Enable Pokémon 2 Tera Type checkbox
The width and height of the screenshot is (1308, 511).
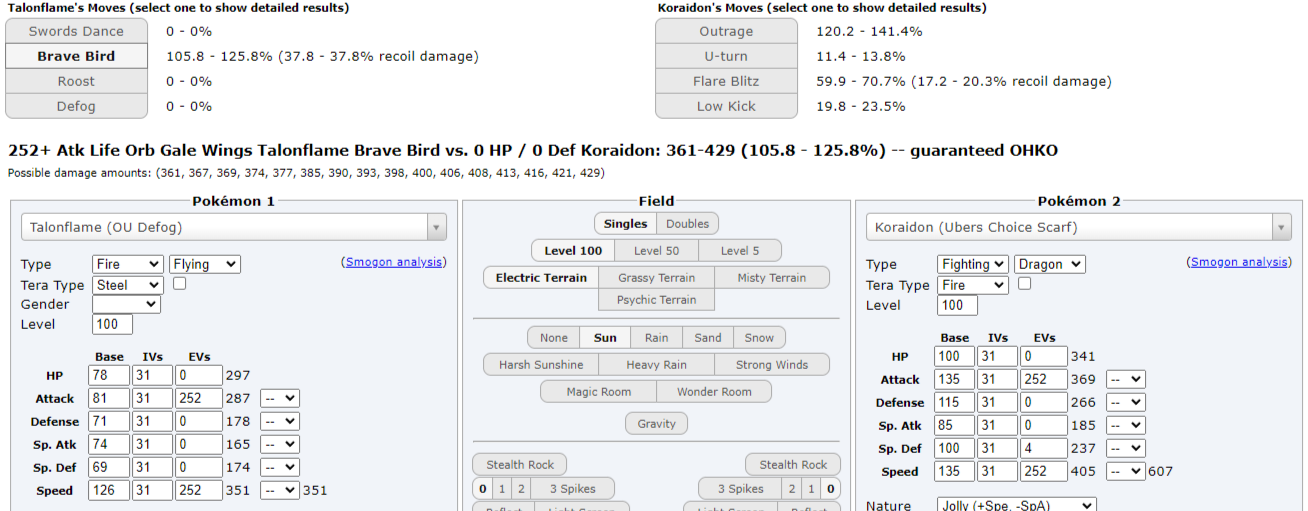click(x=1025, y=284)
